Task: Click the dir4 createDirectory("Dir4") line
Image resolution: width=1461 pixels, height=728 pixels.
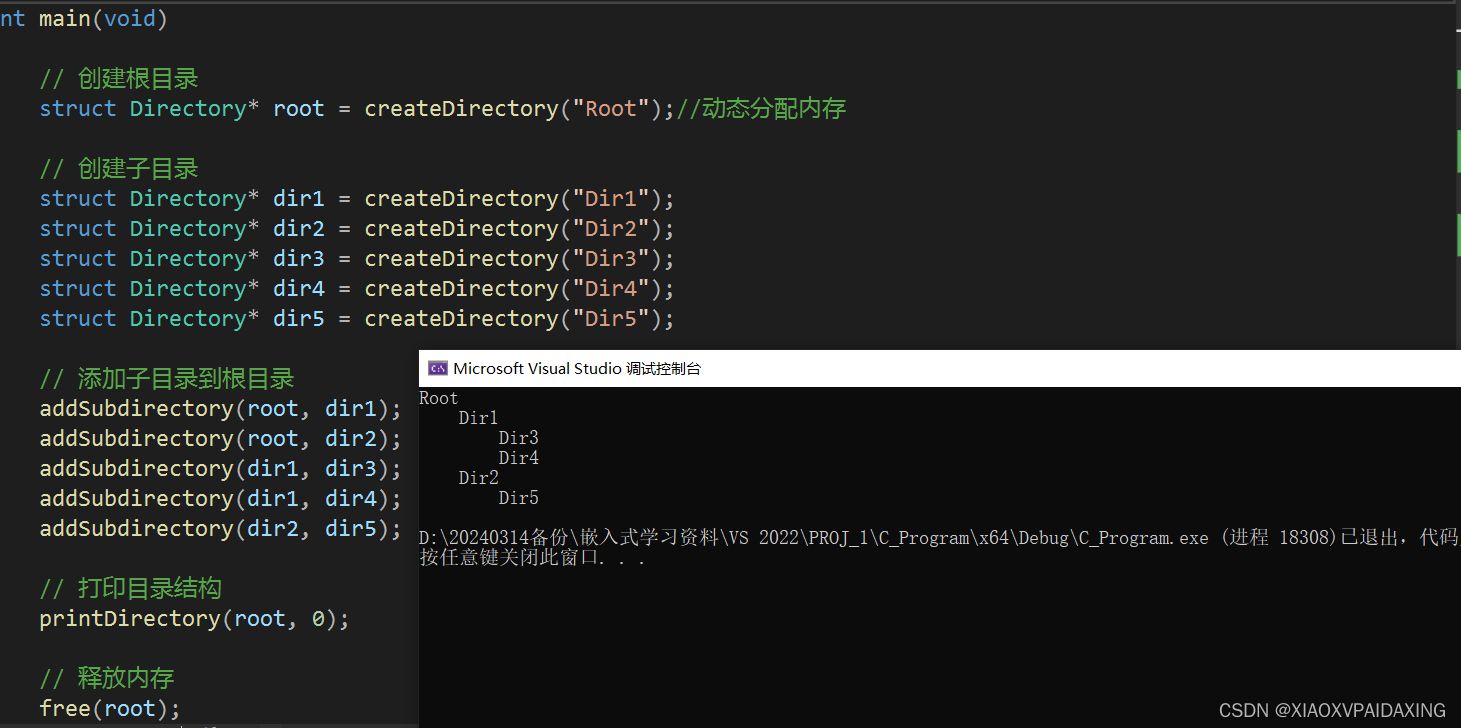Action: (358, 288)
